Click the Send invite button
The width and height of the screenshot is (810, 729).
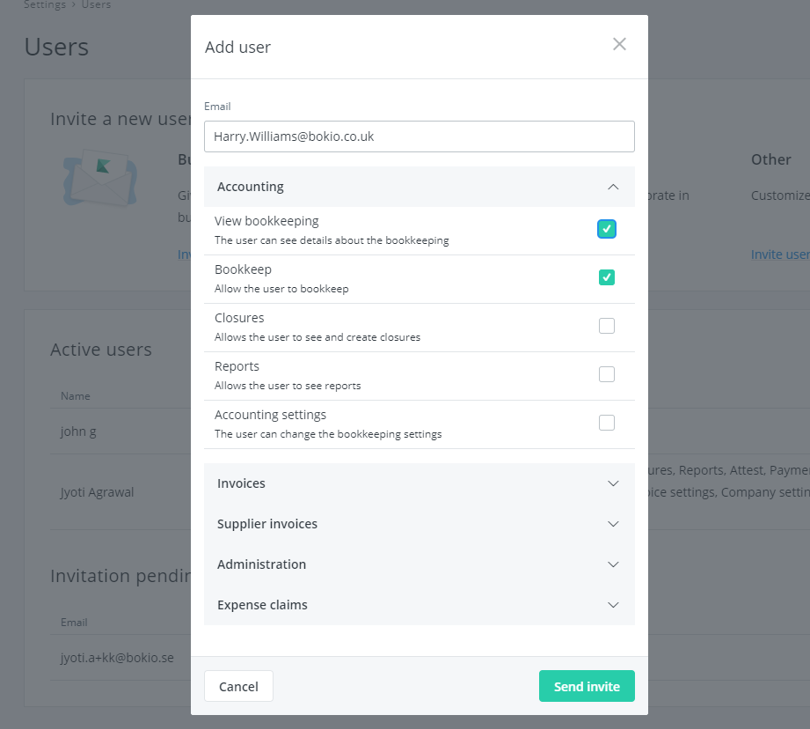click(586, 686)
